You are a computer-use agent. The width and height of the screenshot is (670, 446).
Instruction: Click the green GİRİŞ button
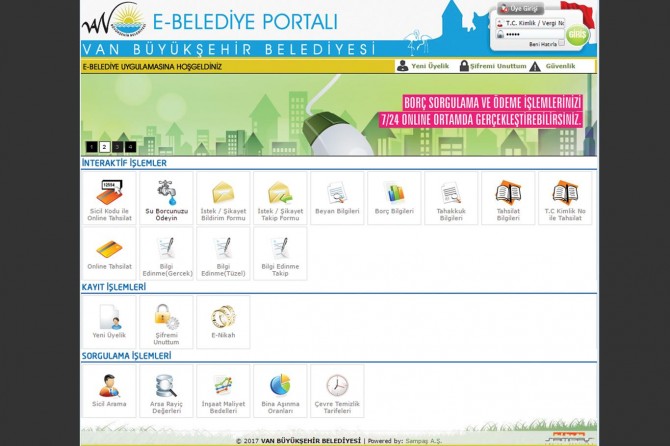(577, 35)
